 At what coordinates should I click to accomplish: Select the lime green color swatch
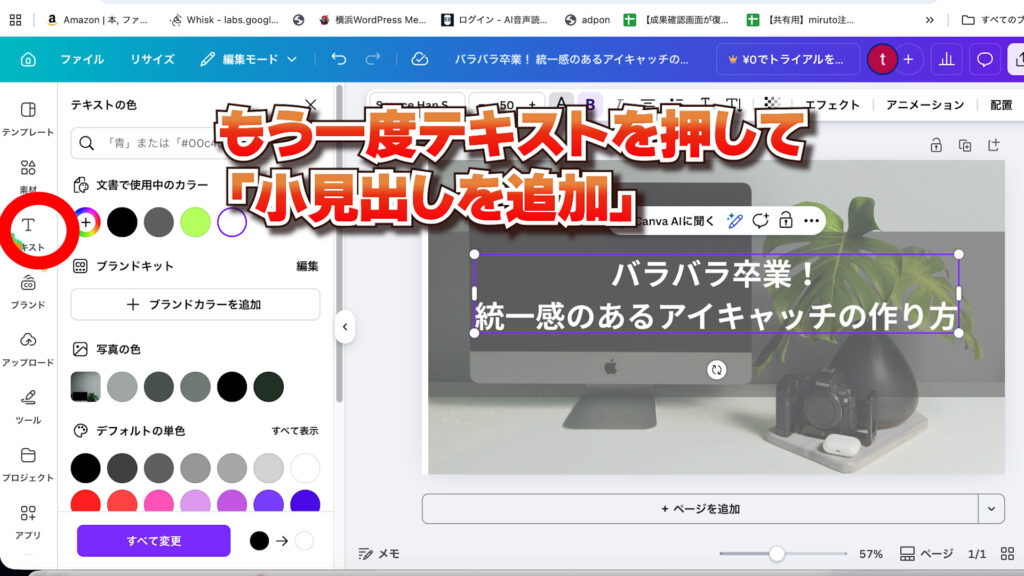pos(195,222)
